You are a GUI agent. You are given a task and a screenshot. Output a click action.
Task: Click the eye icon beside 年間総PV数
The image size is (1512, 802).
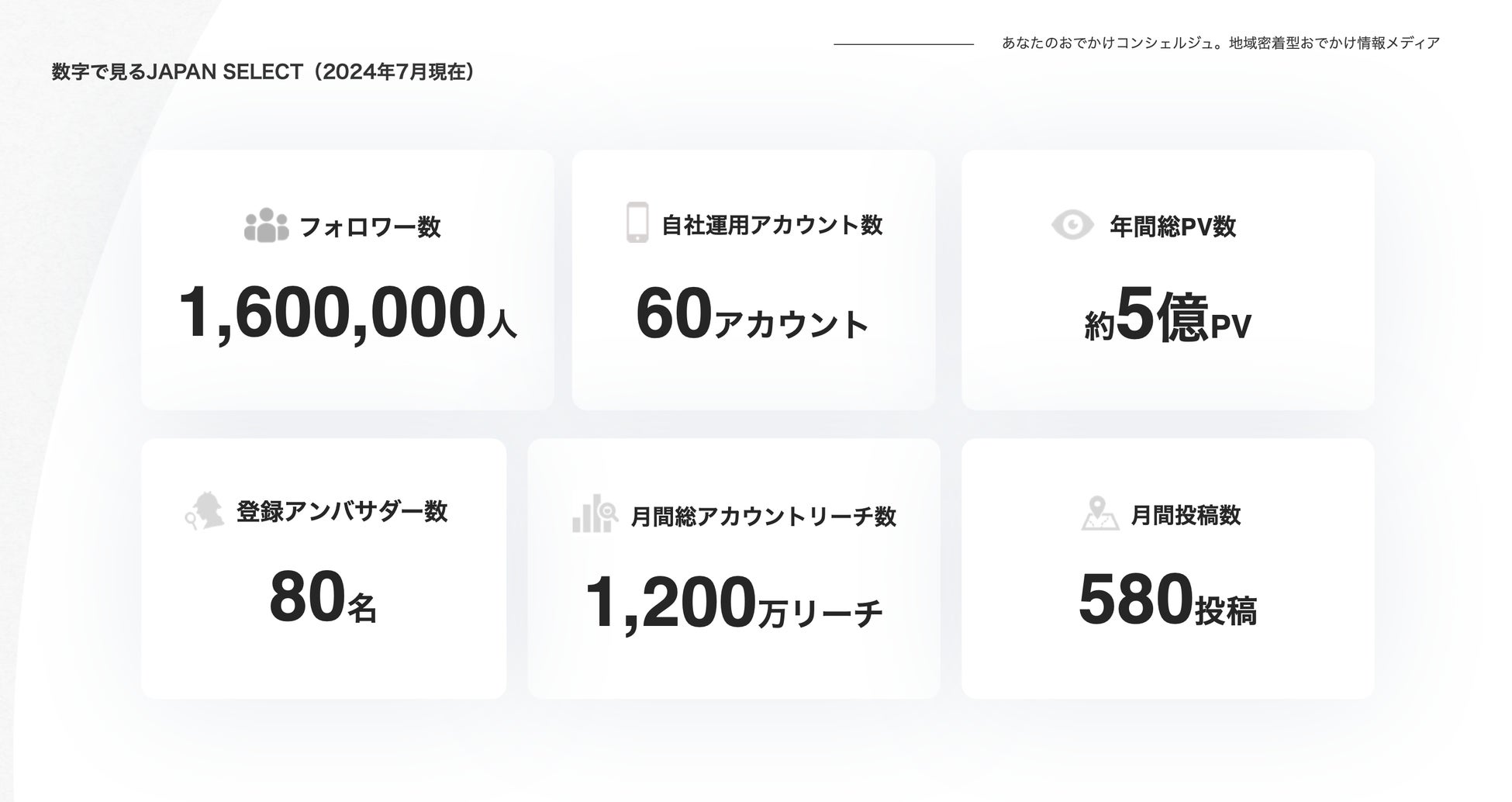tap(1072, 225)
